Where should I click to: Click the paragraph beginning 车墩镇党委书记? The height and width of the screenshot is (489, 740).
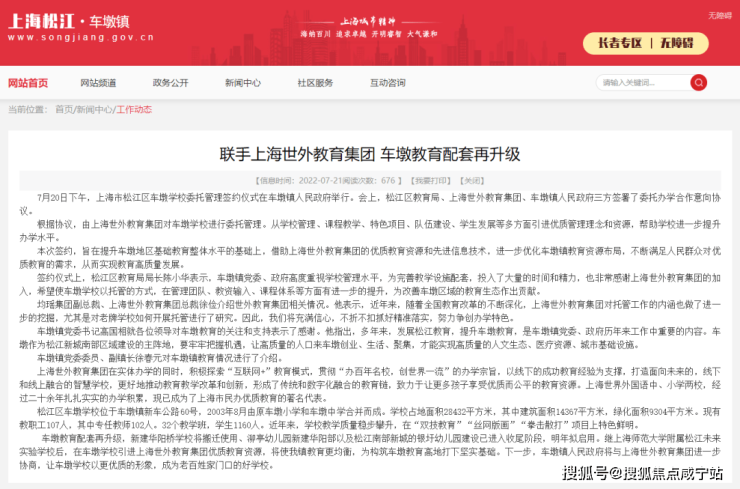coord(370,338)
